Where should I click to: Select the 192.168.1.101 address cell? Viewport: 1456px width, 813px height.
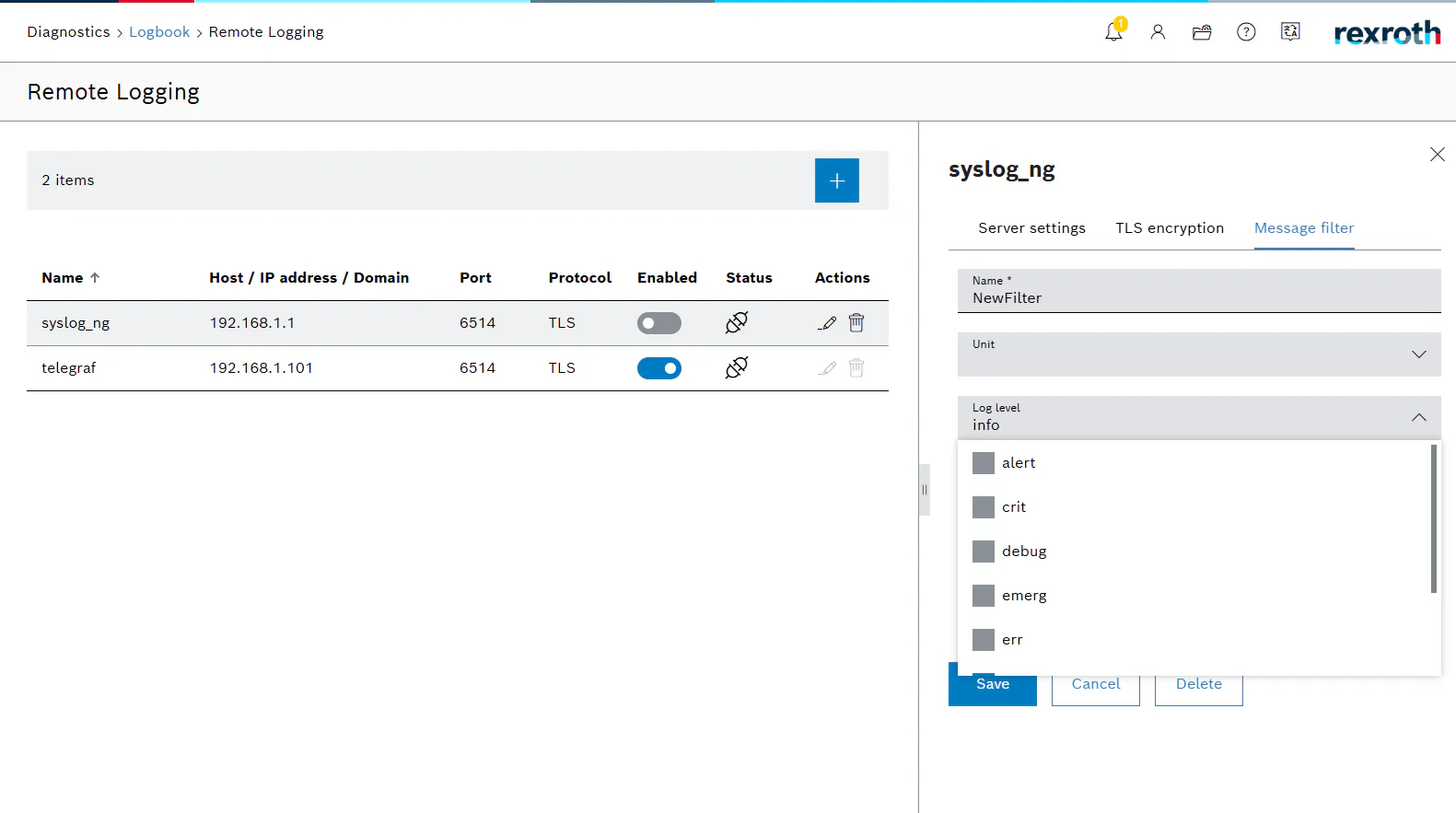(x=261, y=368)
